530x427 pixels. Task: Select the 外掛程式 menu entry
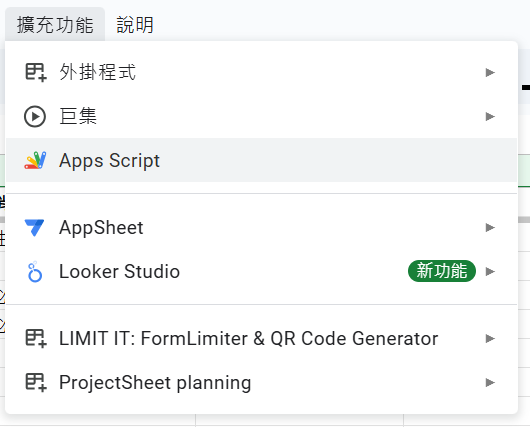261,72
